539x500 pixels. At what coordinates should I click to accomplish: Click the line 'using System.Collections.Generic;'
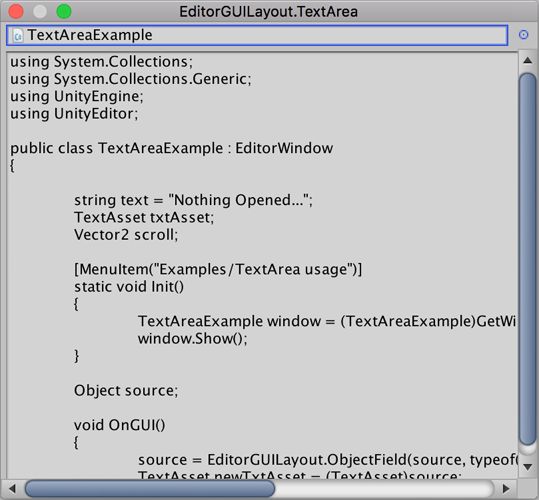click(131, 79)
